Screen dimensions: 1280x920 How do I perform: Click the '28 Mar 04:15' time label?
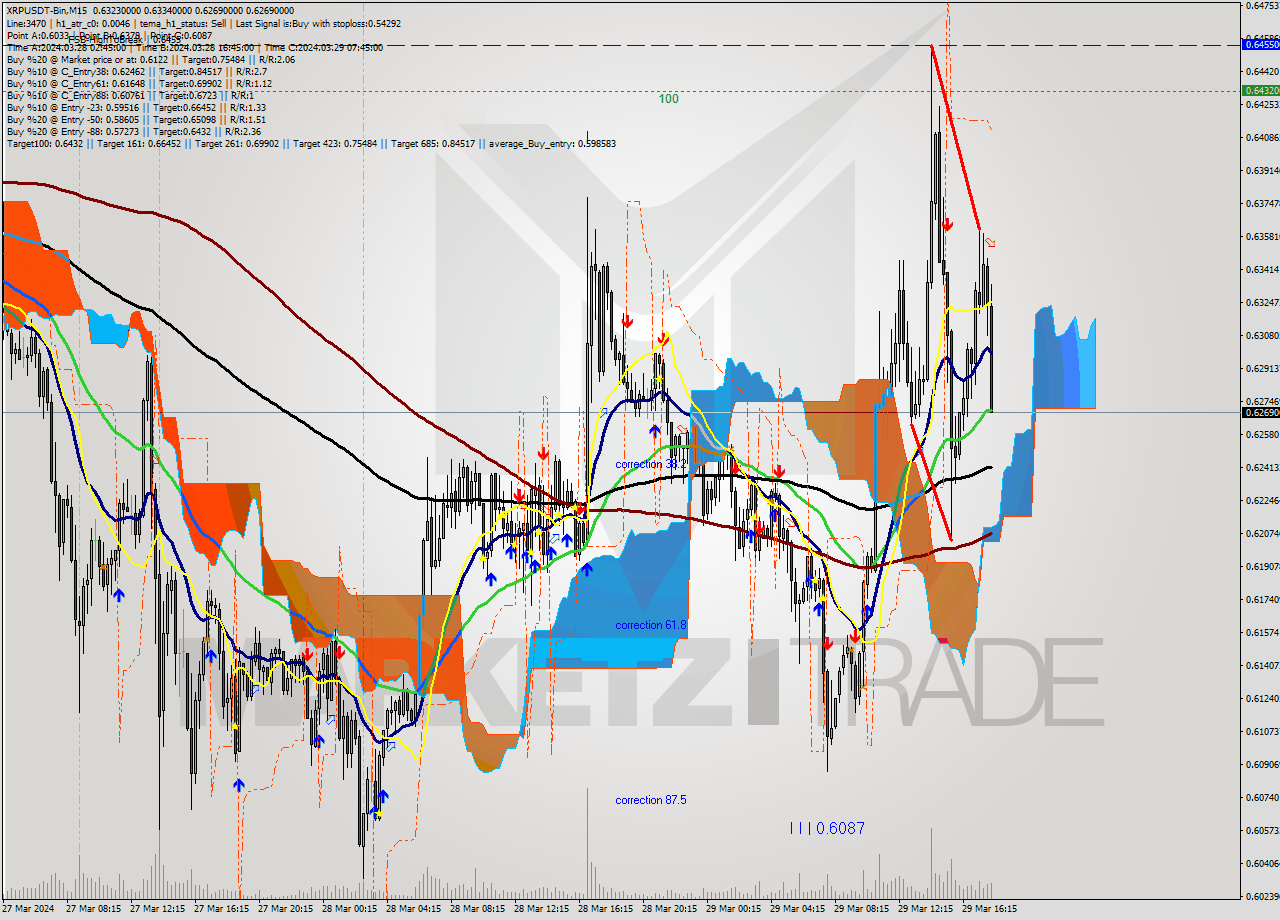coord(413,909)
